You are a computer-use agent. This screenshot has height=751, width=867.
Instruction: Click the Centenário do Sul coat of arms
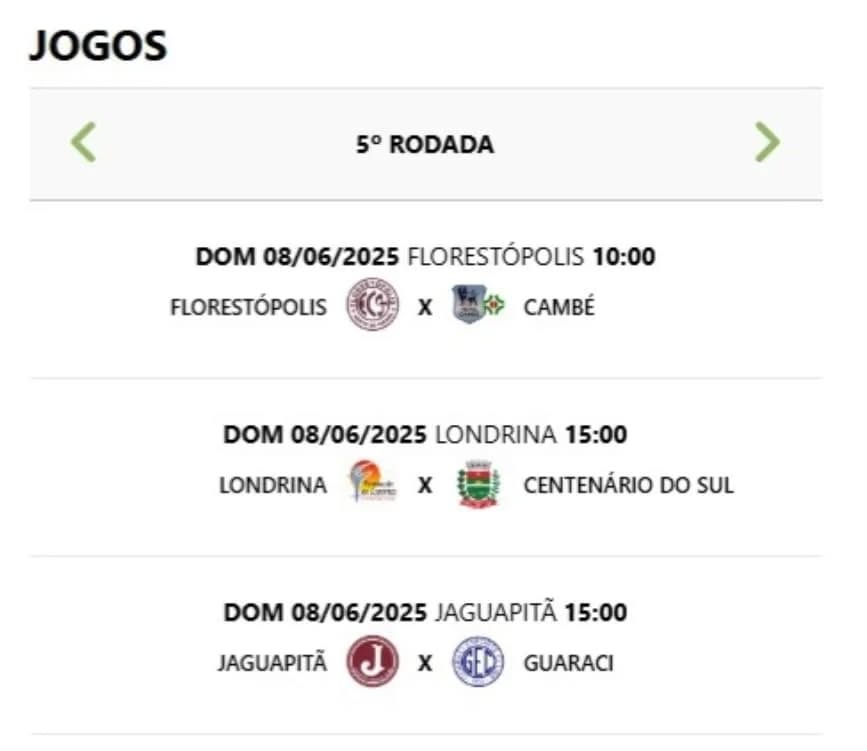pos(478,484)
